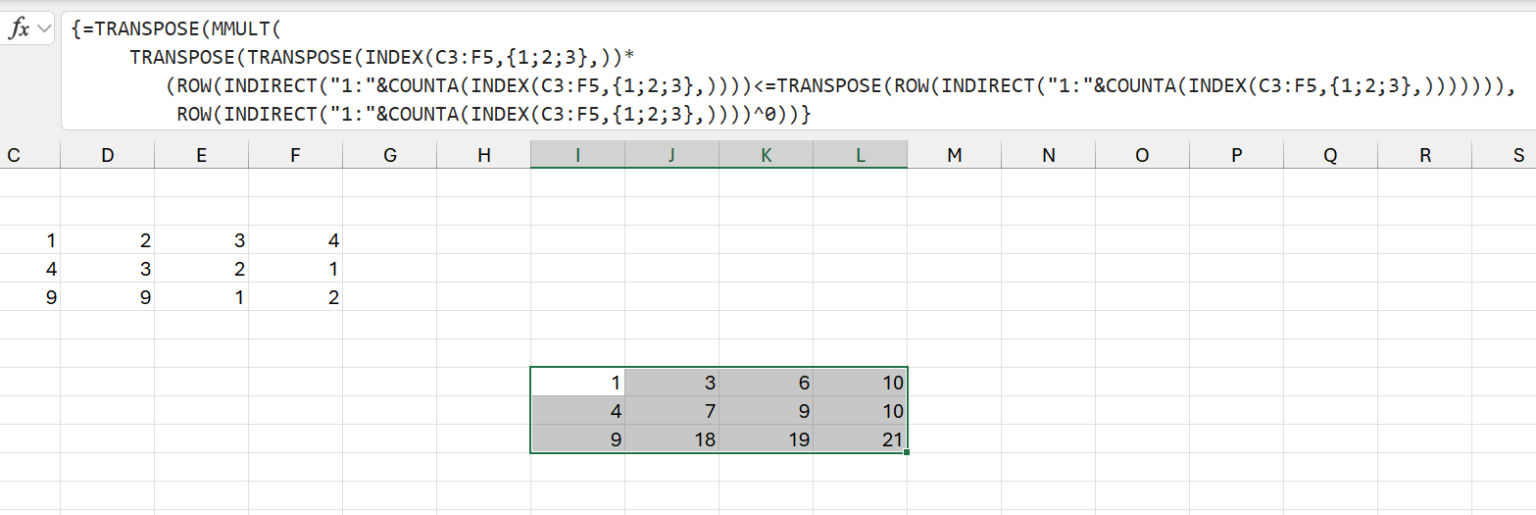Select column F header

(295, 155)
